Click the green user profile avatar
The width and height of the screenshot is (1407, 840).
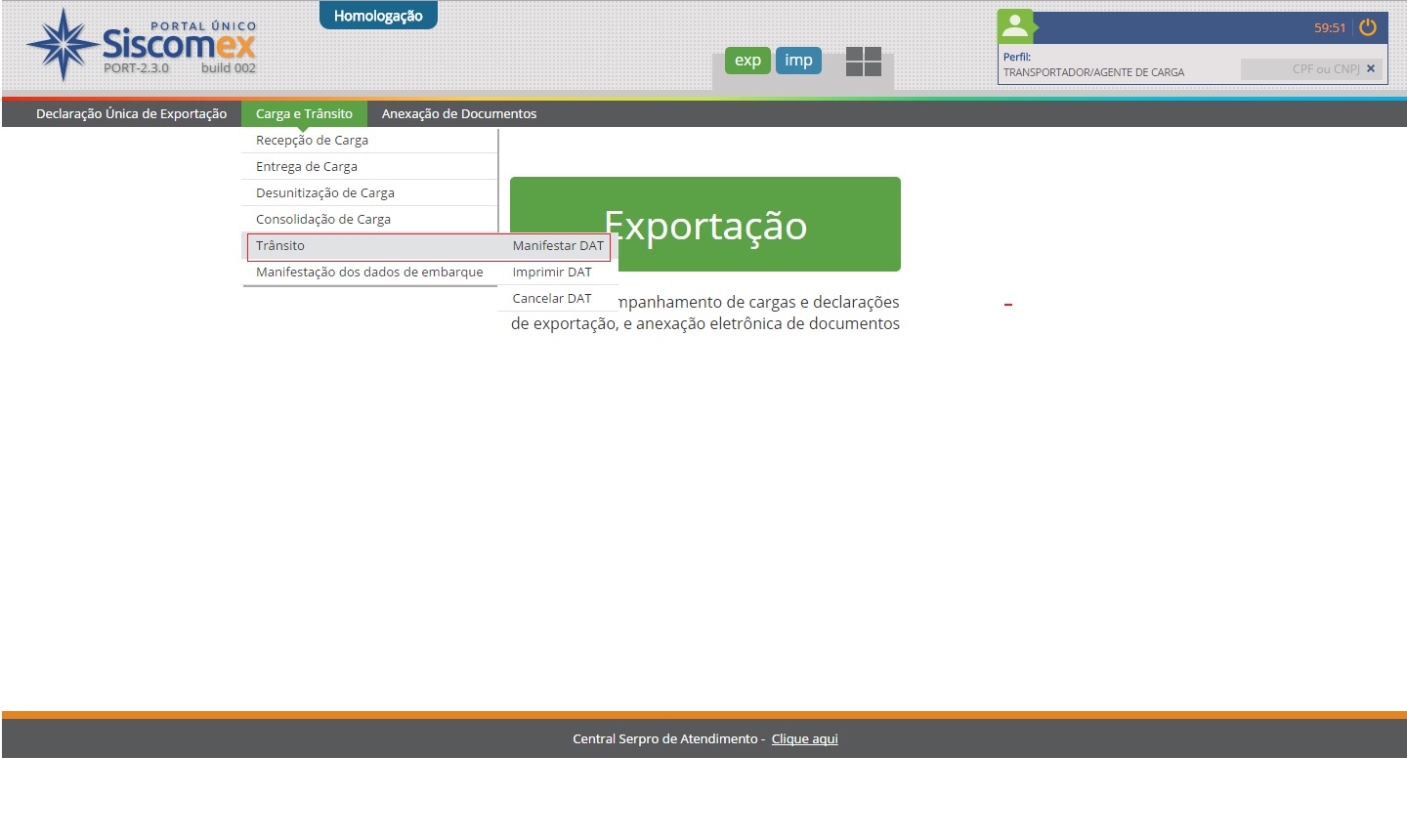[x=1015, y=26]
